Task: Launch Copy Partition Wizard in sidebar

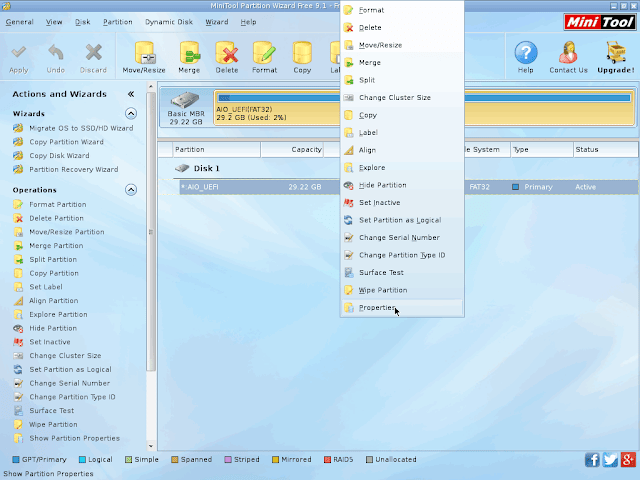Action: pyautogui.click(x=66, y=142)
